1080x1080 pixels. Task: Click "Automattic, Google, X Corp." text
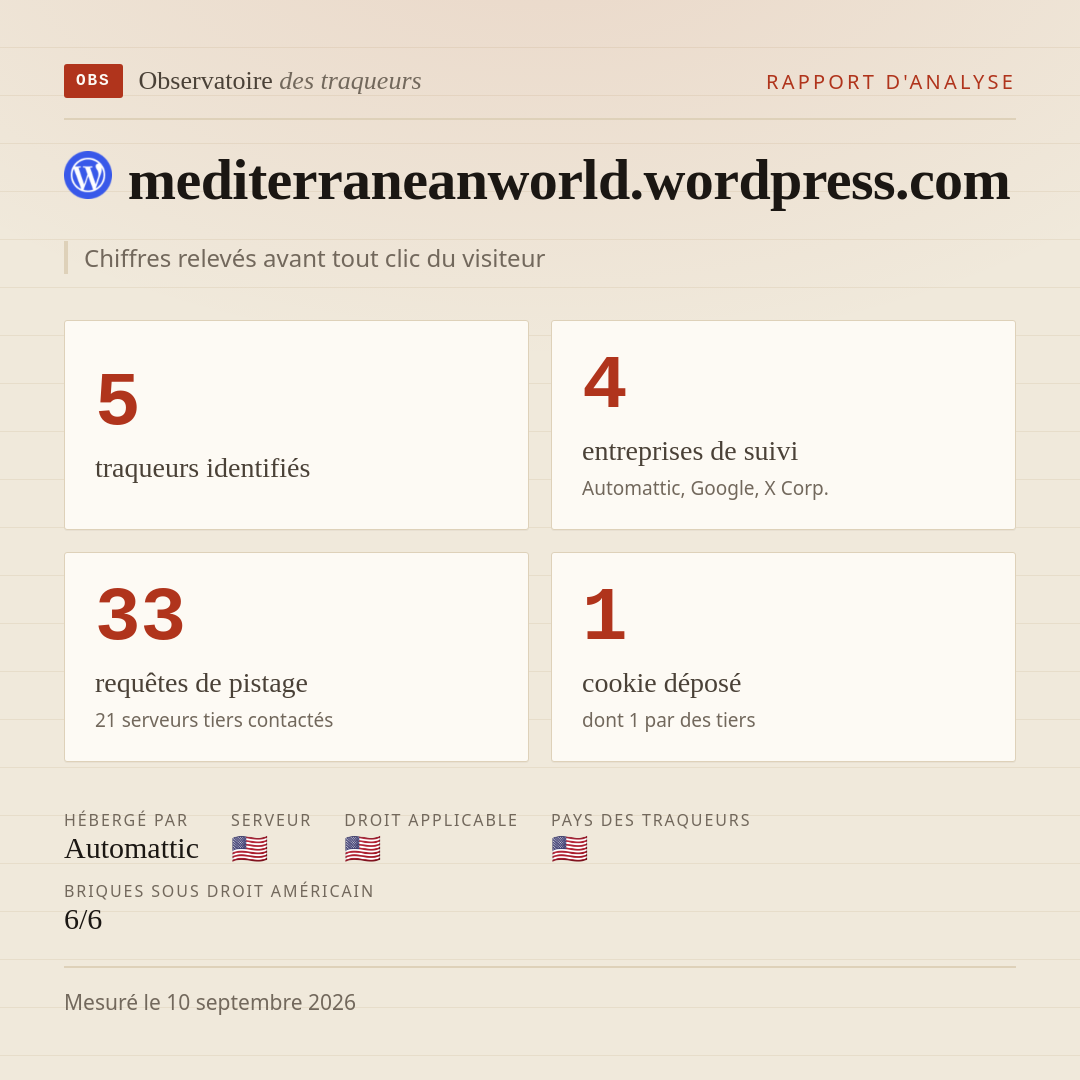pos(705,488)
